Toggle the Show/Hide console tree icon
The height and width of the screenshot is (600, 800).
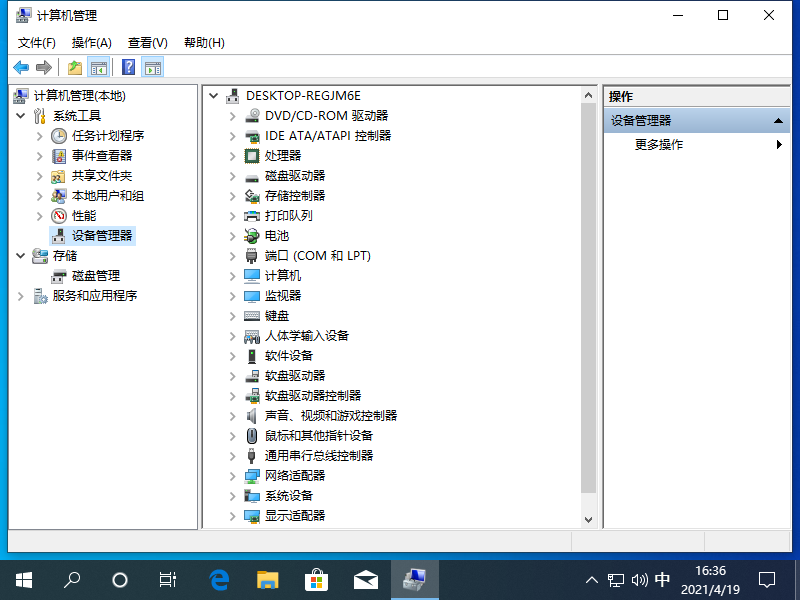[98, 67]
